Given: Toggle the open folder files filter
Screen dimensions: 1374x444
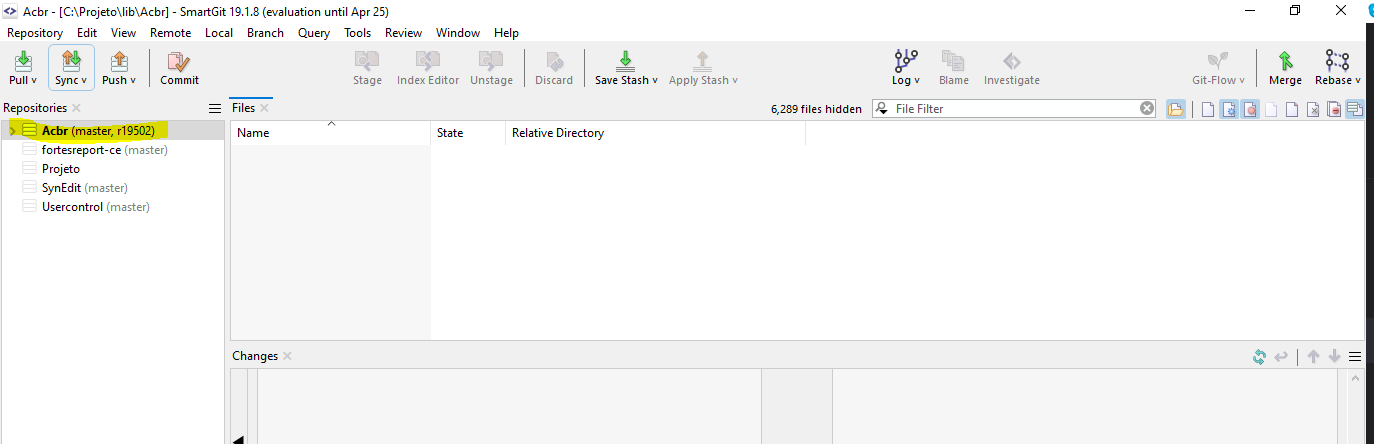Looking at the screenshot, I should click(x=1175, y=109).
